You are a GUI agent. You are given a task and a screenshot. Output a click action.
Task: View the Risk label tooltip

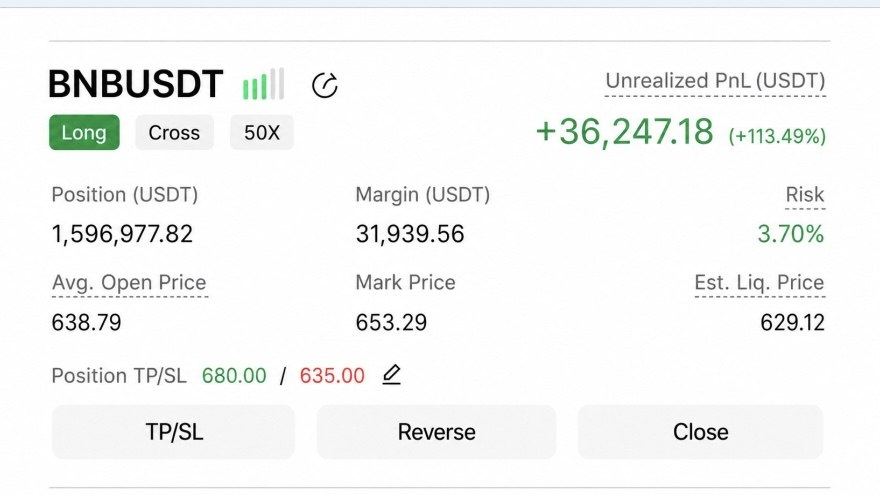click(805, 195)
